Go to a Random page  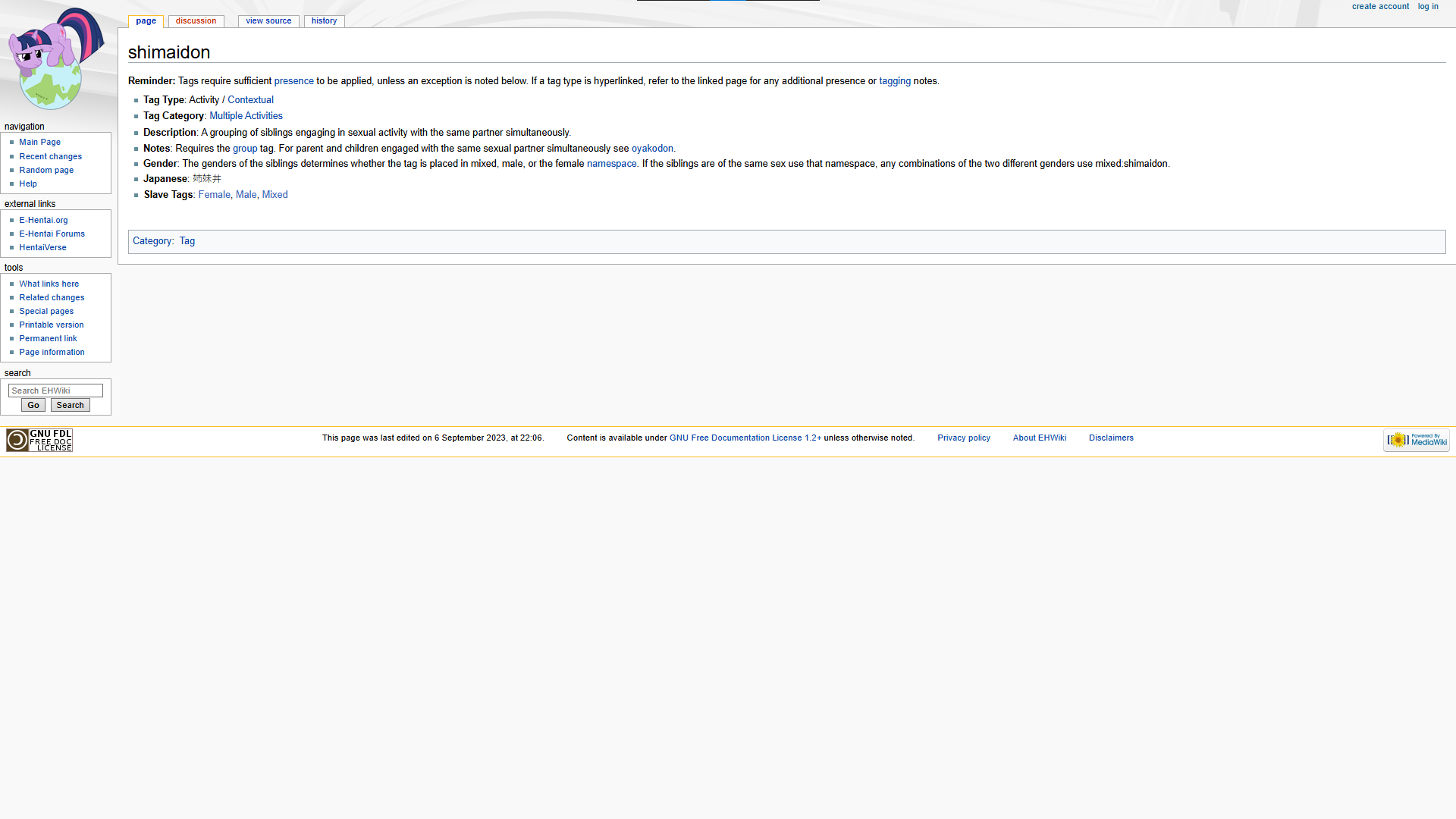point(46,170)
